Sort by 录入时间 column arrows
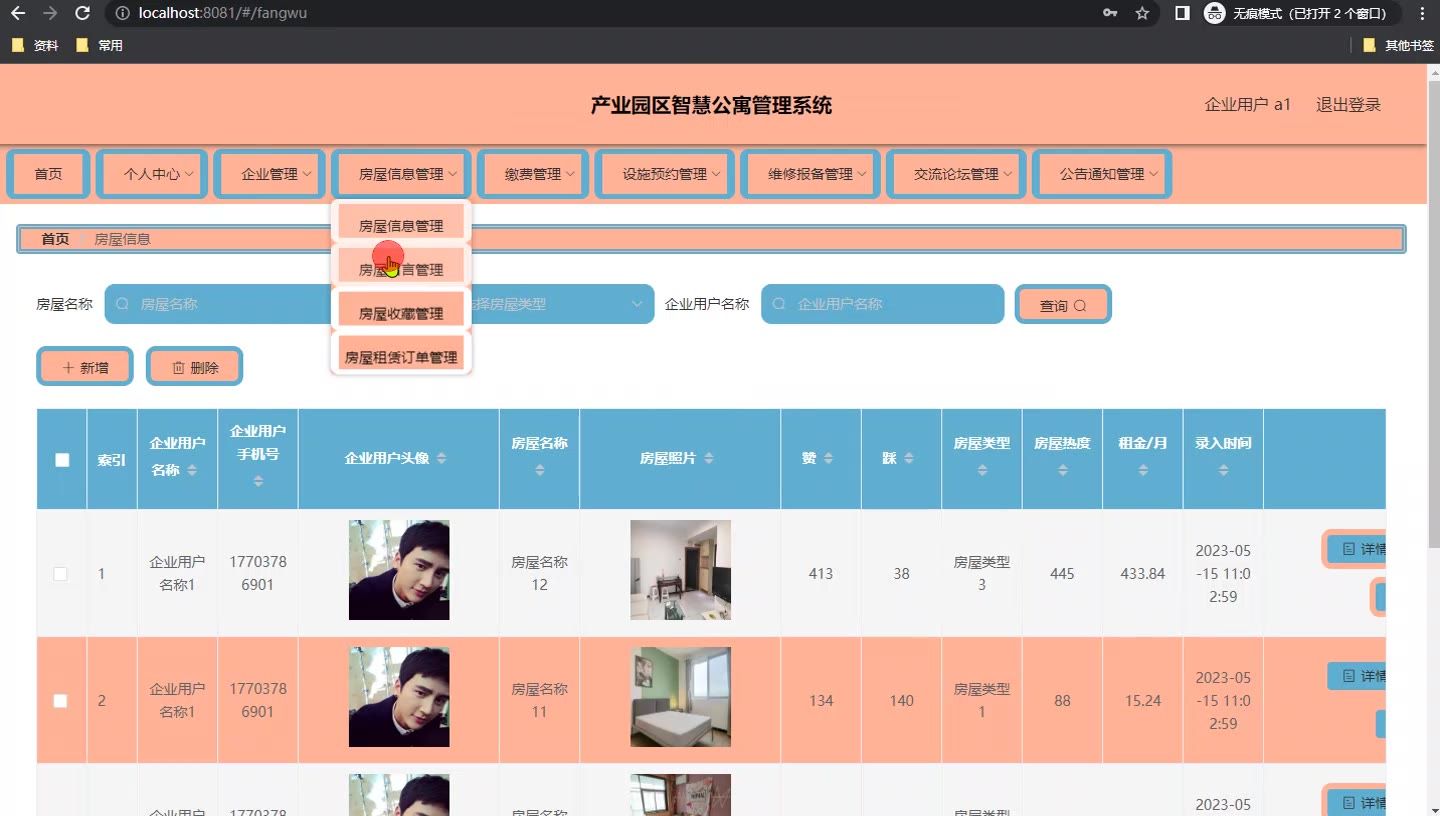Screen dimensions: 1440x816 click(1223, 470)
